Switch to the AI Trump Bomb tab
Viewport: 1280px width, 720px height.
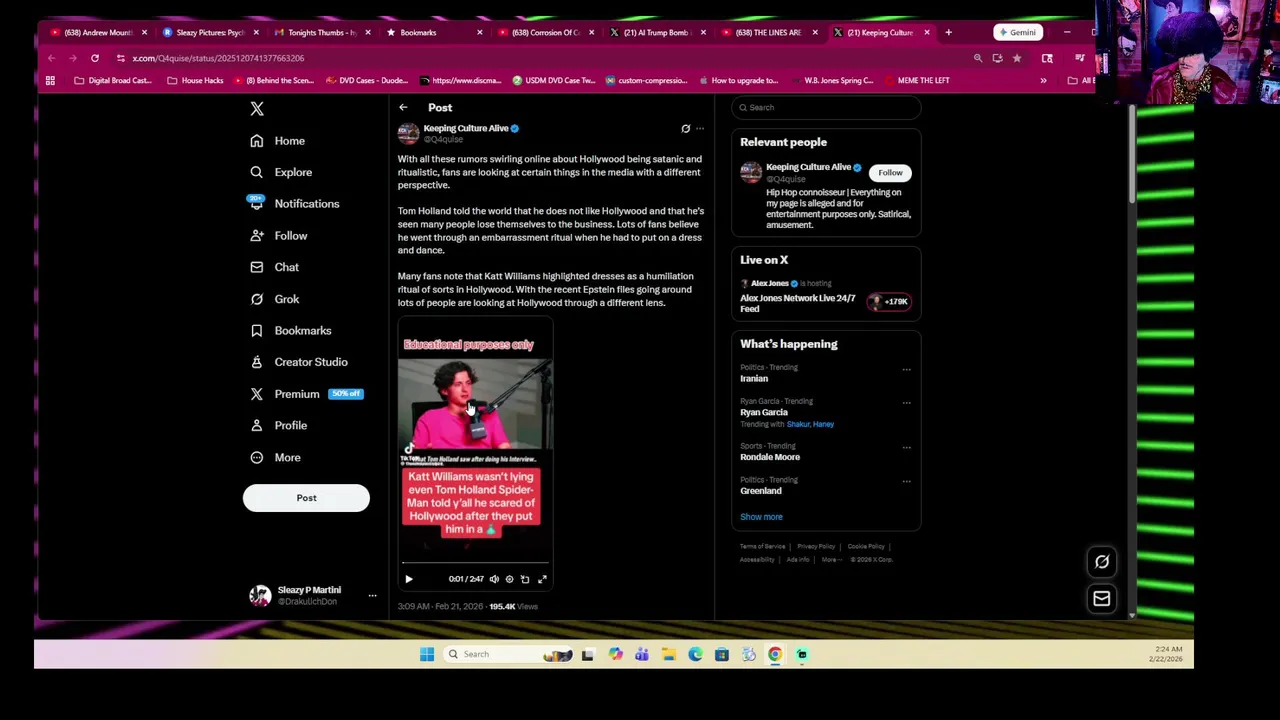(655, 32)
